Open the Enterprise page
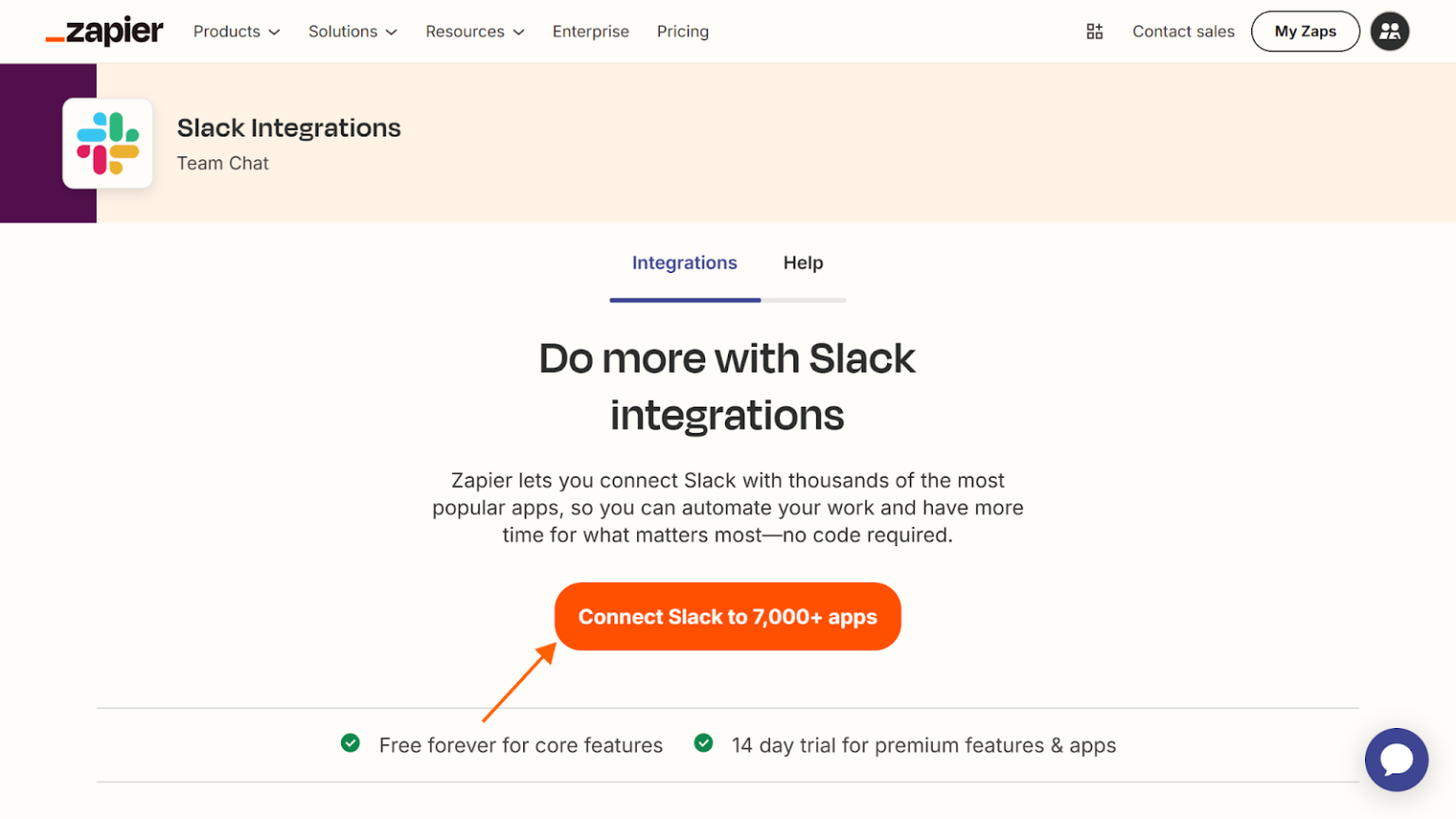Screen dimensions: 1456x819 click(591, 31)
